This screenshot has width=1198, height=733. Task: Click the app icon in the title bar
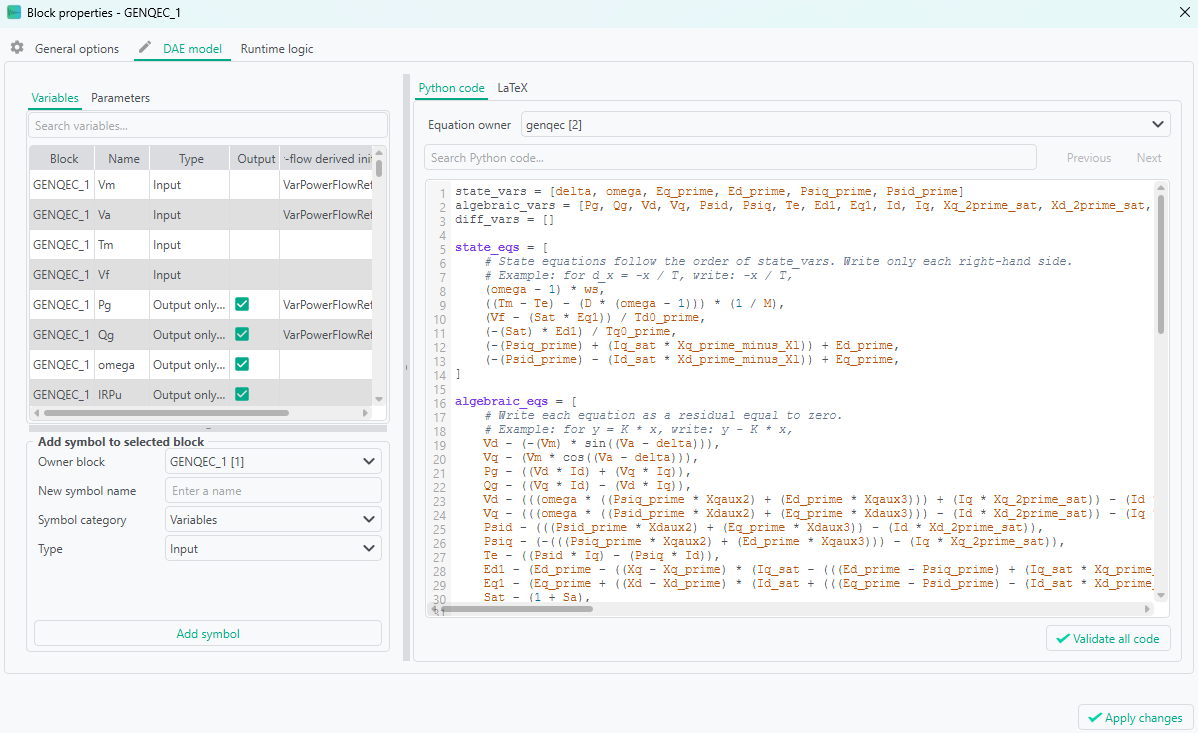14,12
